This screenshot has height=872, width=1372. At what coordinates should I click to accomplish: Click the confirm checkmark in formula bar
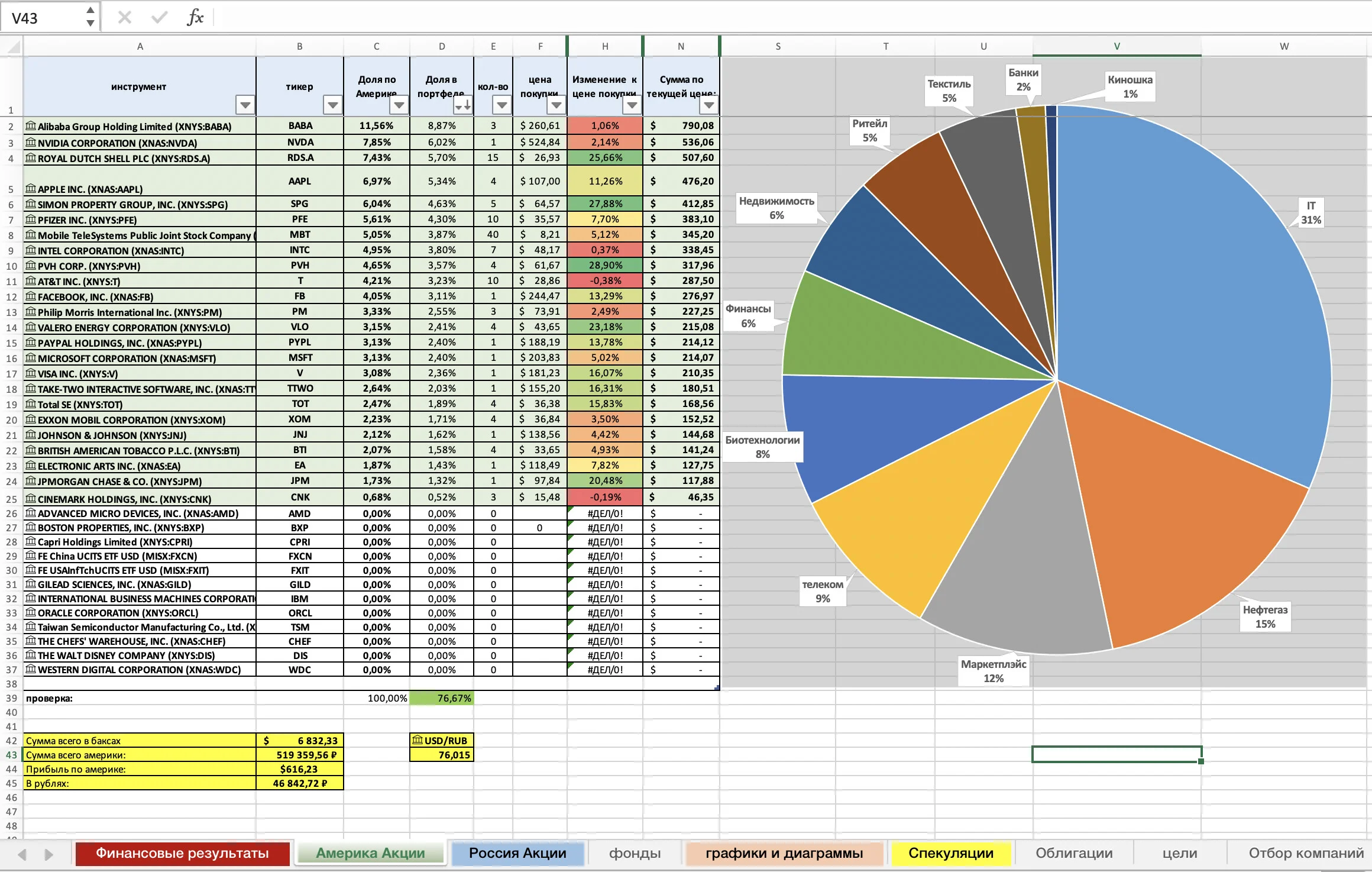point(159,17)
